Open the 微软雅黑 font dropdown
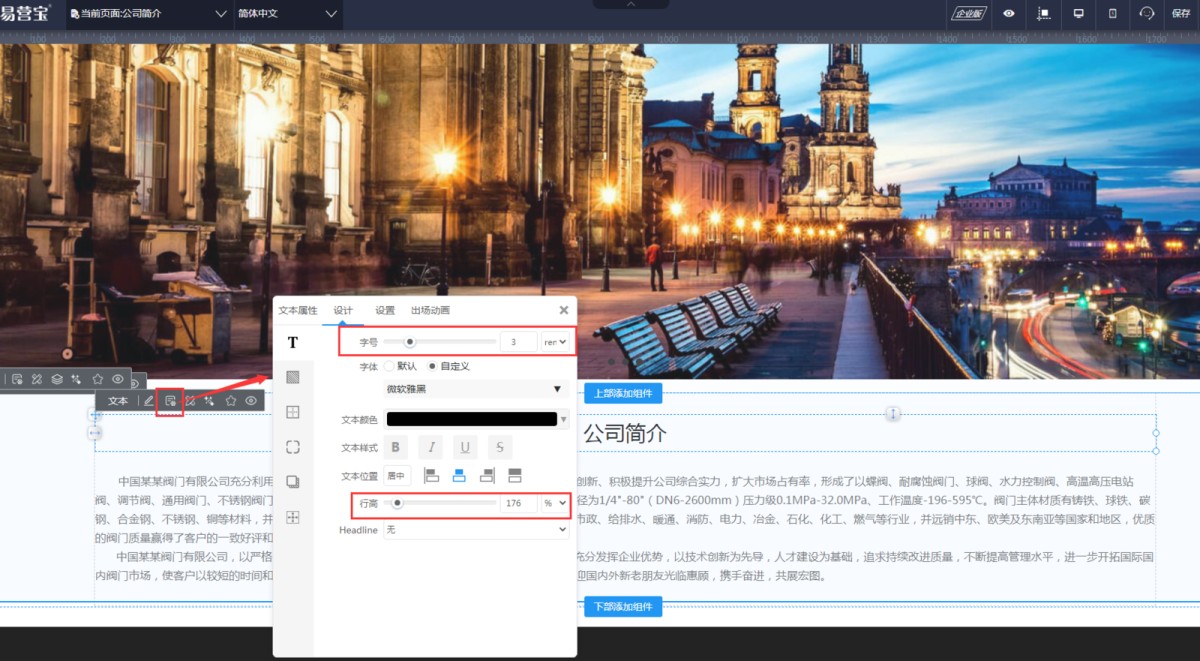The height and width of the screenshot is (661, 1200). click(476, 389)
